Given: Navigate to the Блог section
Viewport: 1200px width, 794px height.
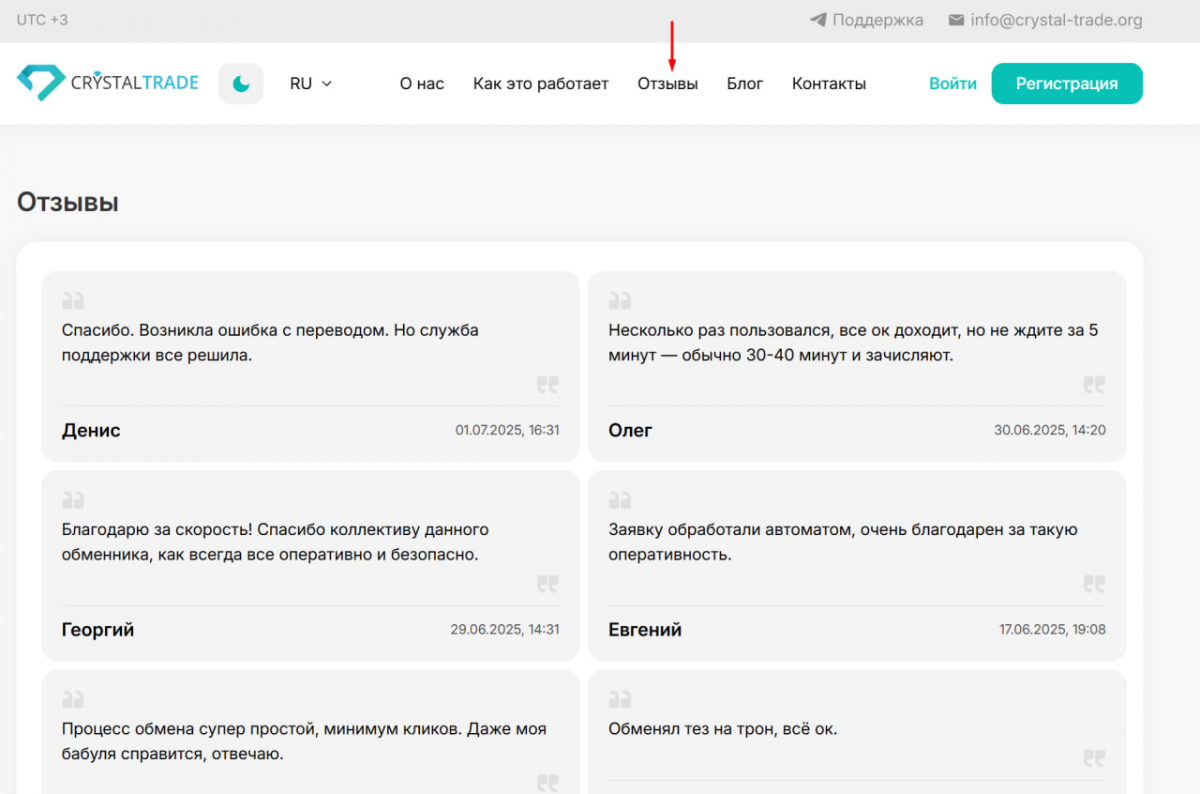Looking at the screenshot, I should pos(744,84).
